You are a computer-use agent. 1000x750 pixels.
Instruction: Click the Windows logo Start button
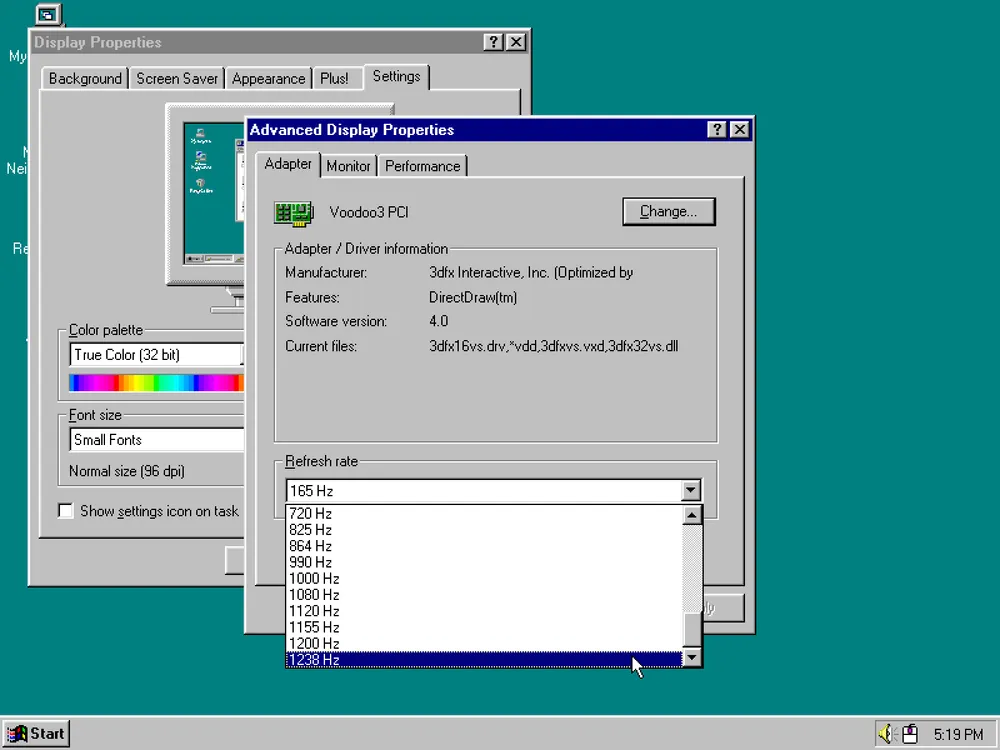click(36, 733)
